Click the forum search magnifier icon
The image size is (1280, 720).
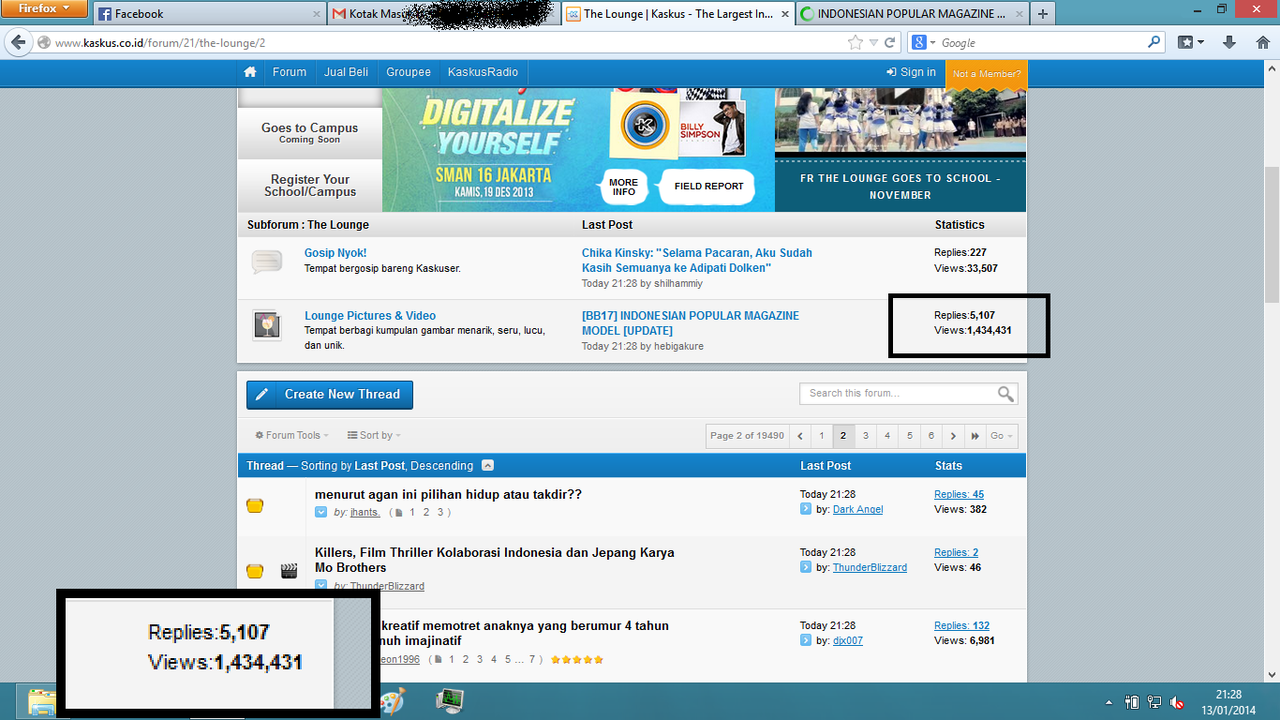pyautogui.click(x=1005, y=394)
